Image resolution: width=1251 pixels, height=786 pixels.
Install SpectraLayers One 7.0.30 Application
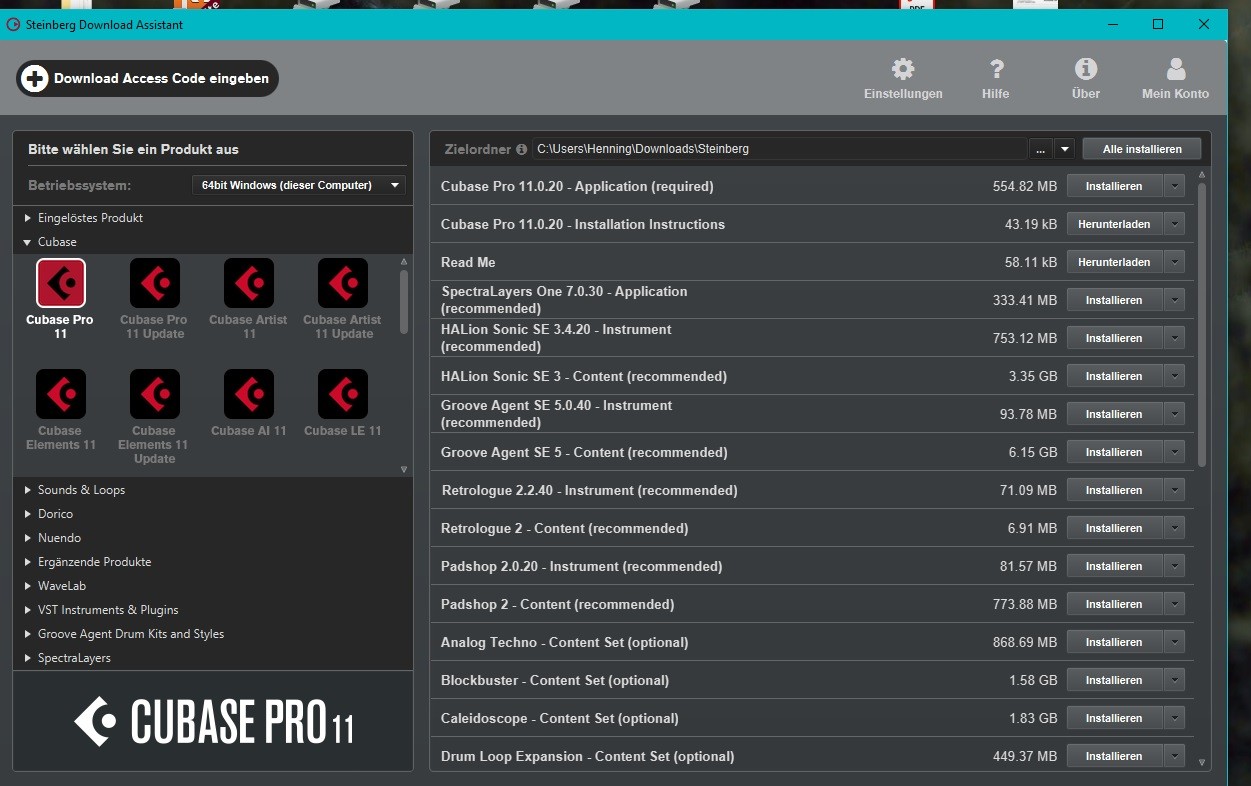click(x=1114, y=300)
